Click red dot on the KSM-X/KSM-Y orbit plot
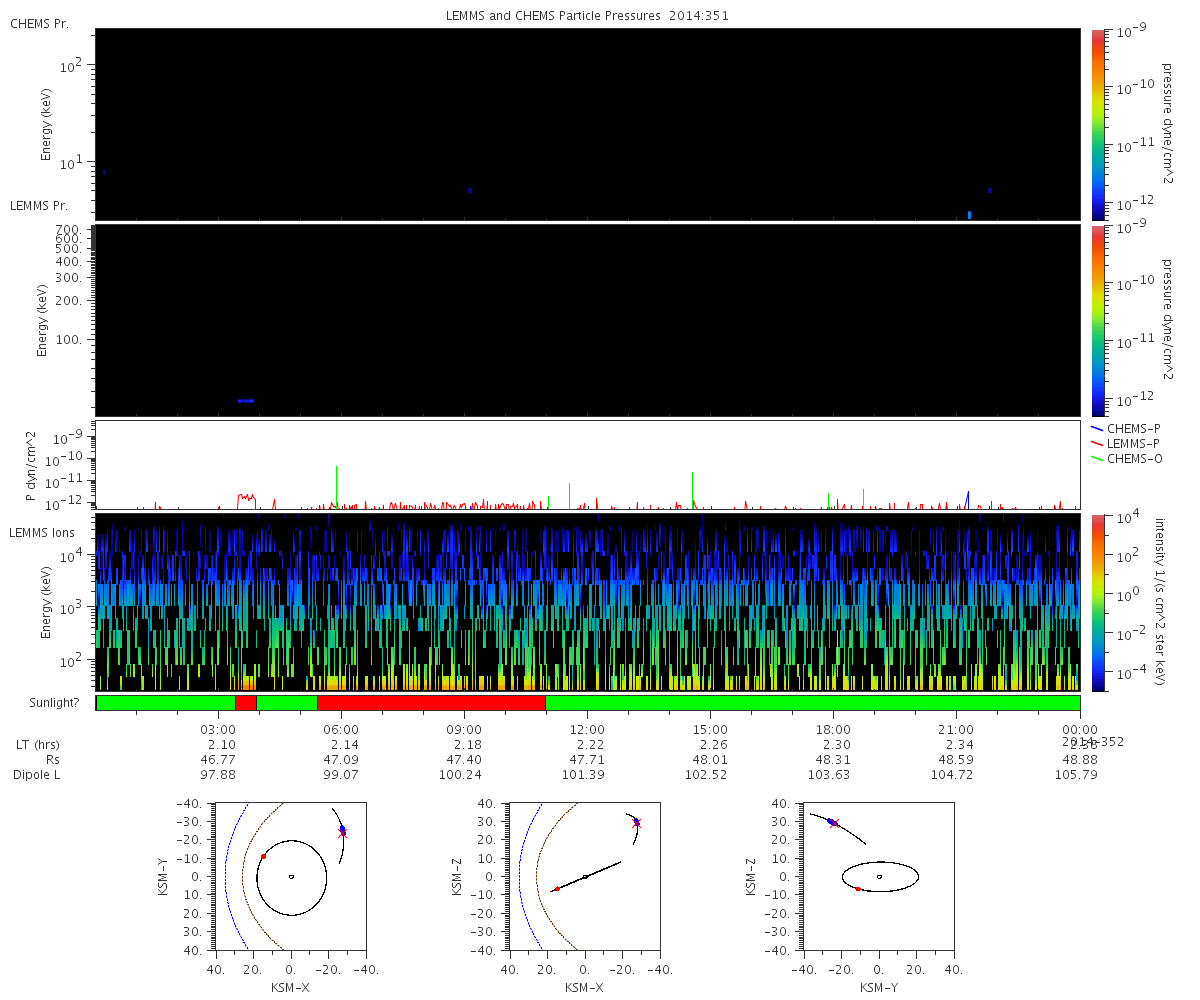 click(x=263, y=856)
